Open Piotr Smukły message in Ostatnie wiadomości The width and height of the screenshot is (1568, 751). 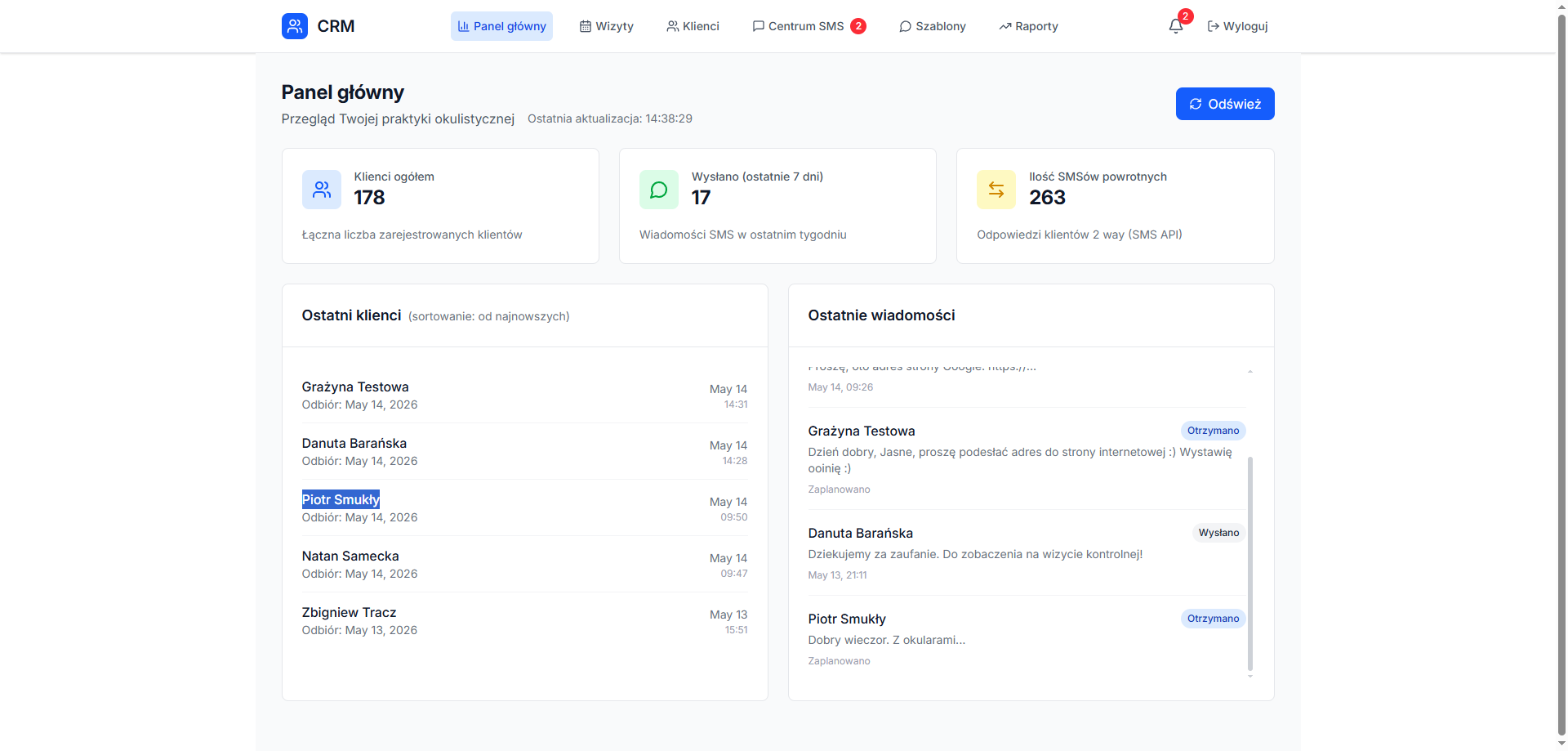1027,639
